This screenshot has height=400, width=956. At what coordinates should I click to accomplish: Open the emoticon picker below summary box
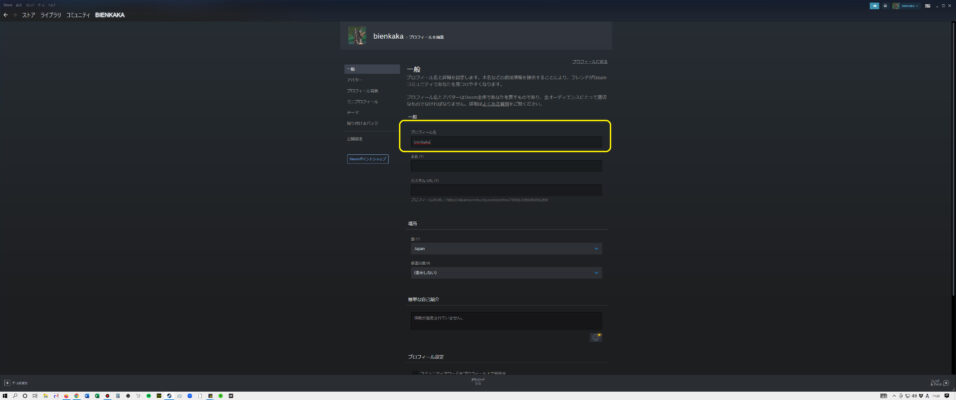click(x=596, y=337)
